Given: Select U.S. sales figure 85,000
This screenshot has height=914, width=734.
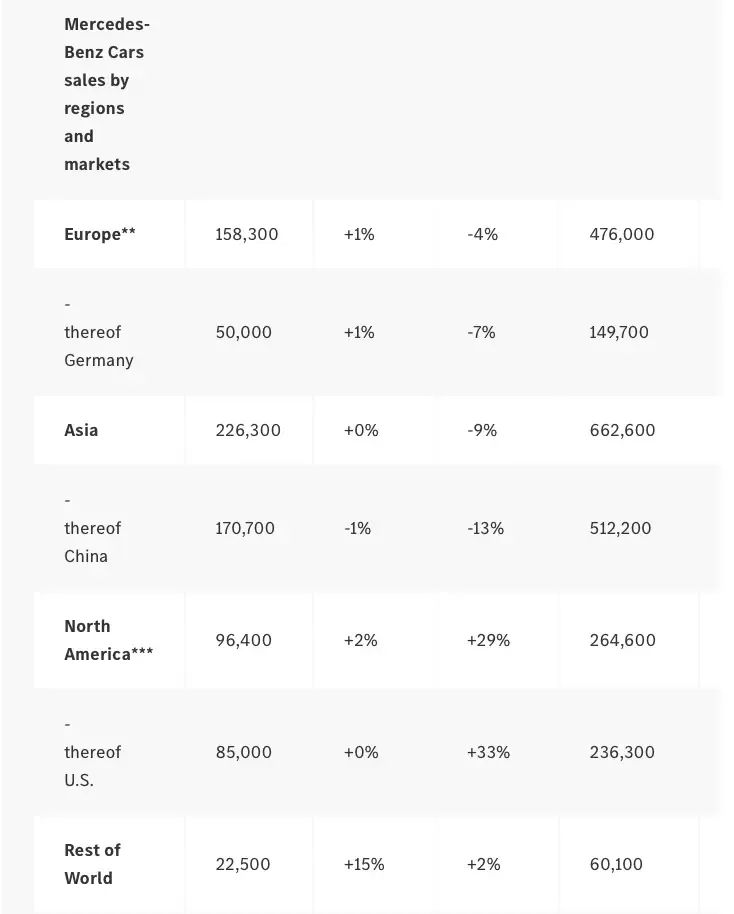Looking at the screenshot, I should point(243,752).
